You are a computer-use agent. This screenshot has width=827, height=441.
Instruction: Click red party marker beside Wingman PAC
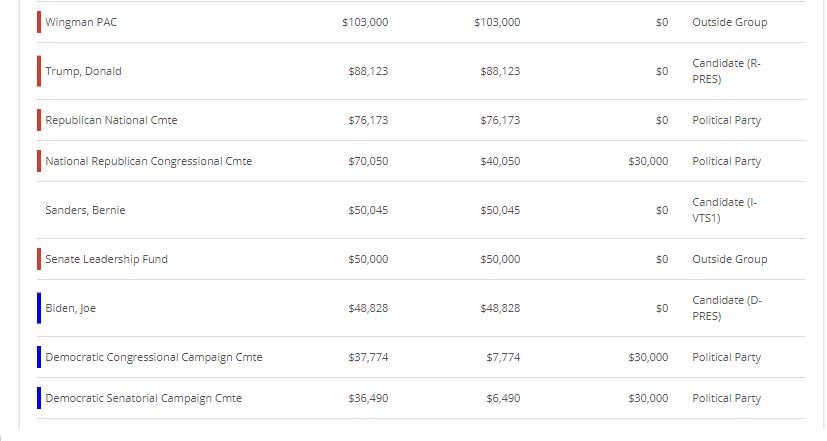[39, 22]
